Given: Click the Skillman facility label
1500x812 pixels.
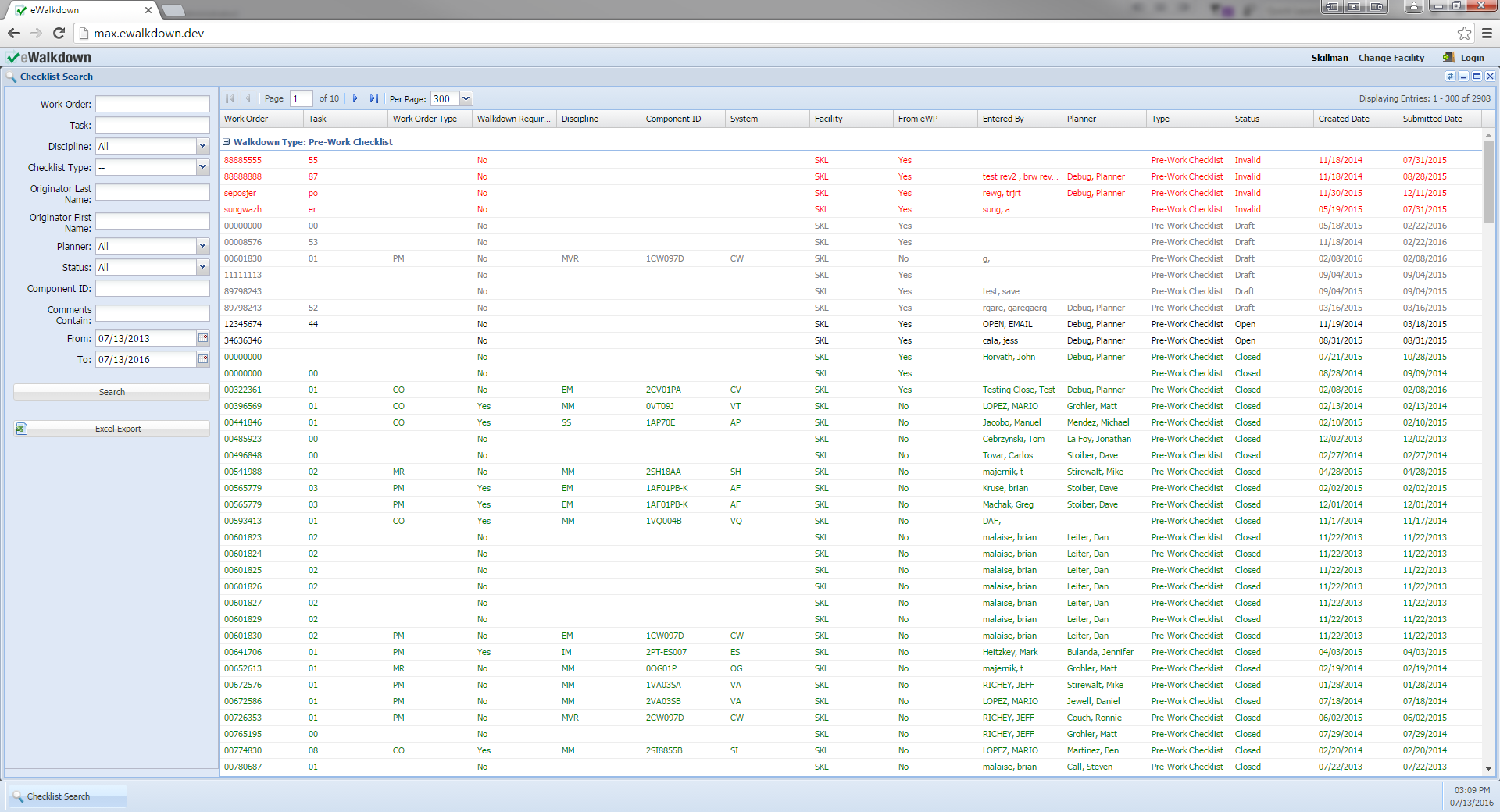Looking at the screenshot, I should coord(1330,58).
